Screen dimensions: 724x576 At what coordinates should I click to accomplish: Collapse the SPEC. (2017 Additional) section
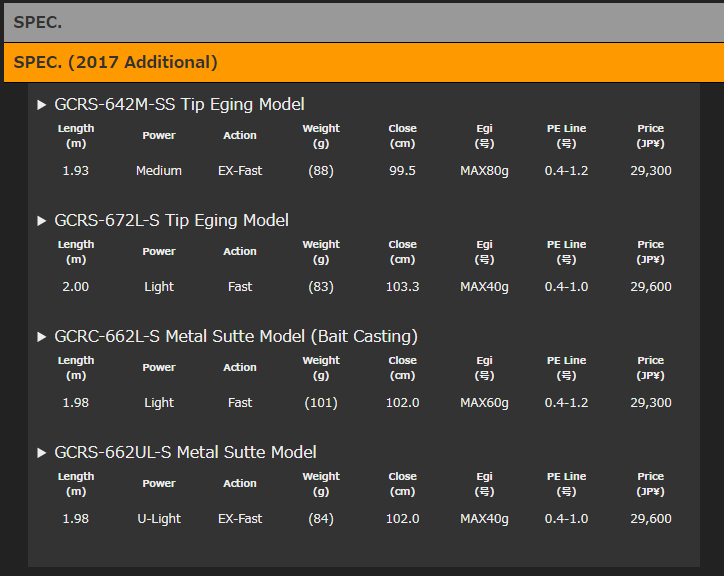coord(364,62)
